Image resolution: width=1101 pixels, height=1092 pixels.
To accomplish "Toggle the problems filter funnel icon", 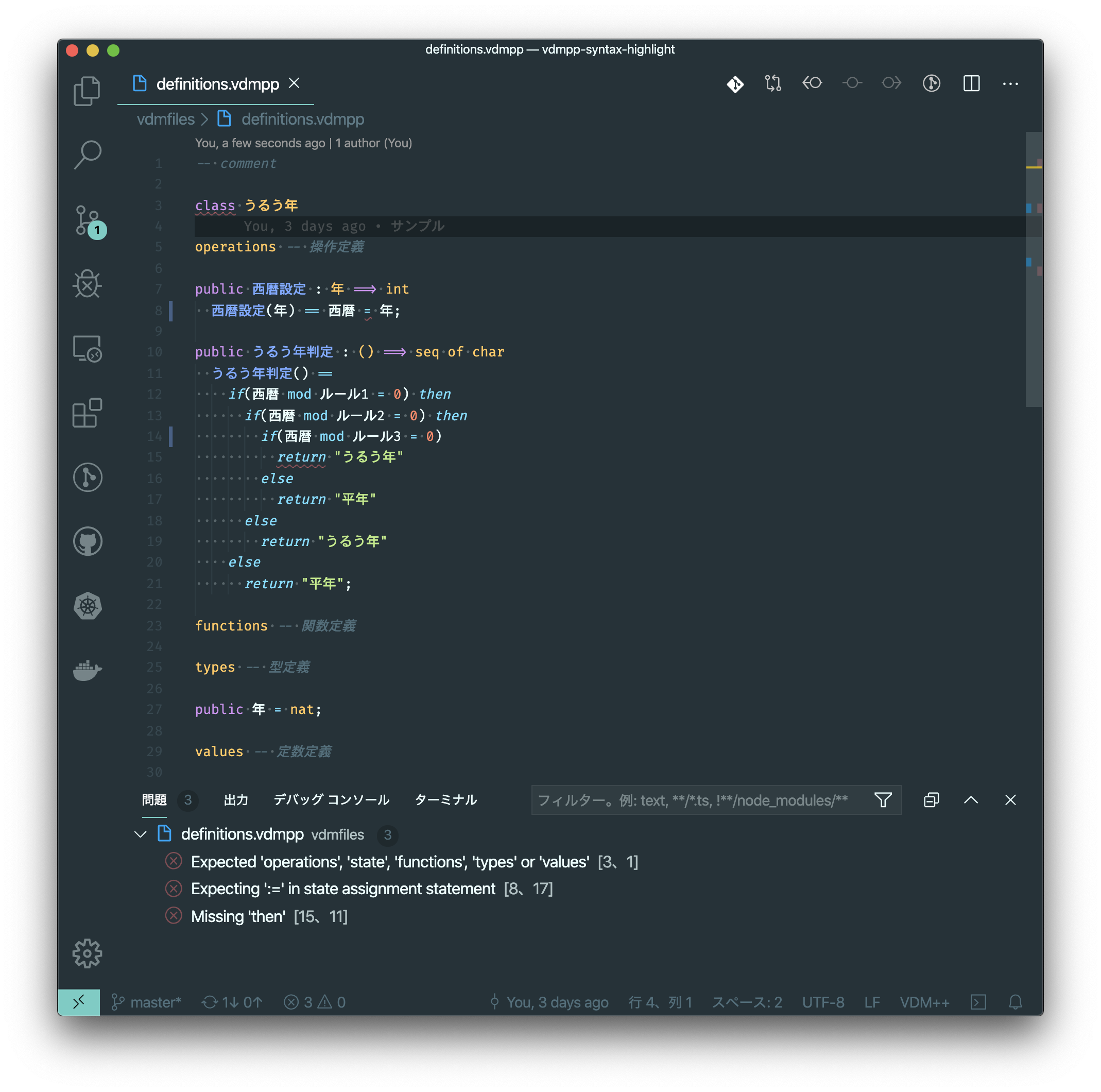I will click(883, 799).
